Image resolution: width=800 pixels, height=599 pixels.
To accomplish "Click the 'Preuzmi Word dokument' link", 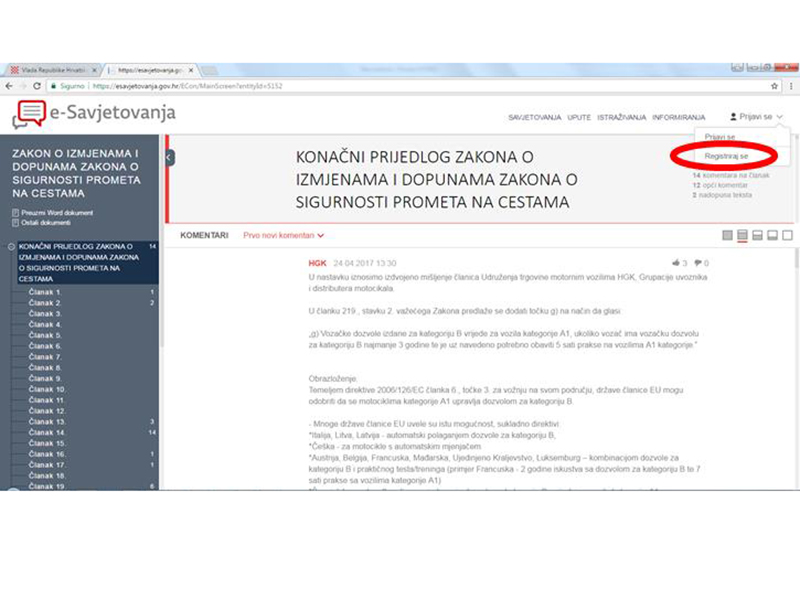I will pyautogui.click(x=55, y=212).
